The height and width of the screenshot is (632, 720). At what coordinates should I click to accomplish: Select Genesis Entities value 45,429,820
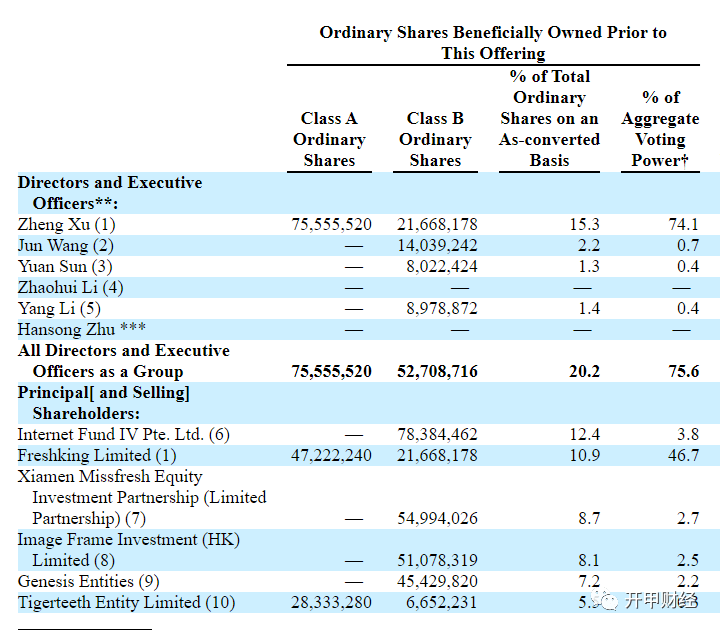click(437, 581)
